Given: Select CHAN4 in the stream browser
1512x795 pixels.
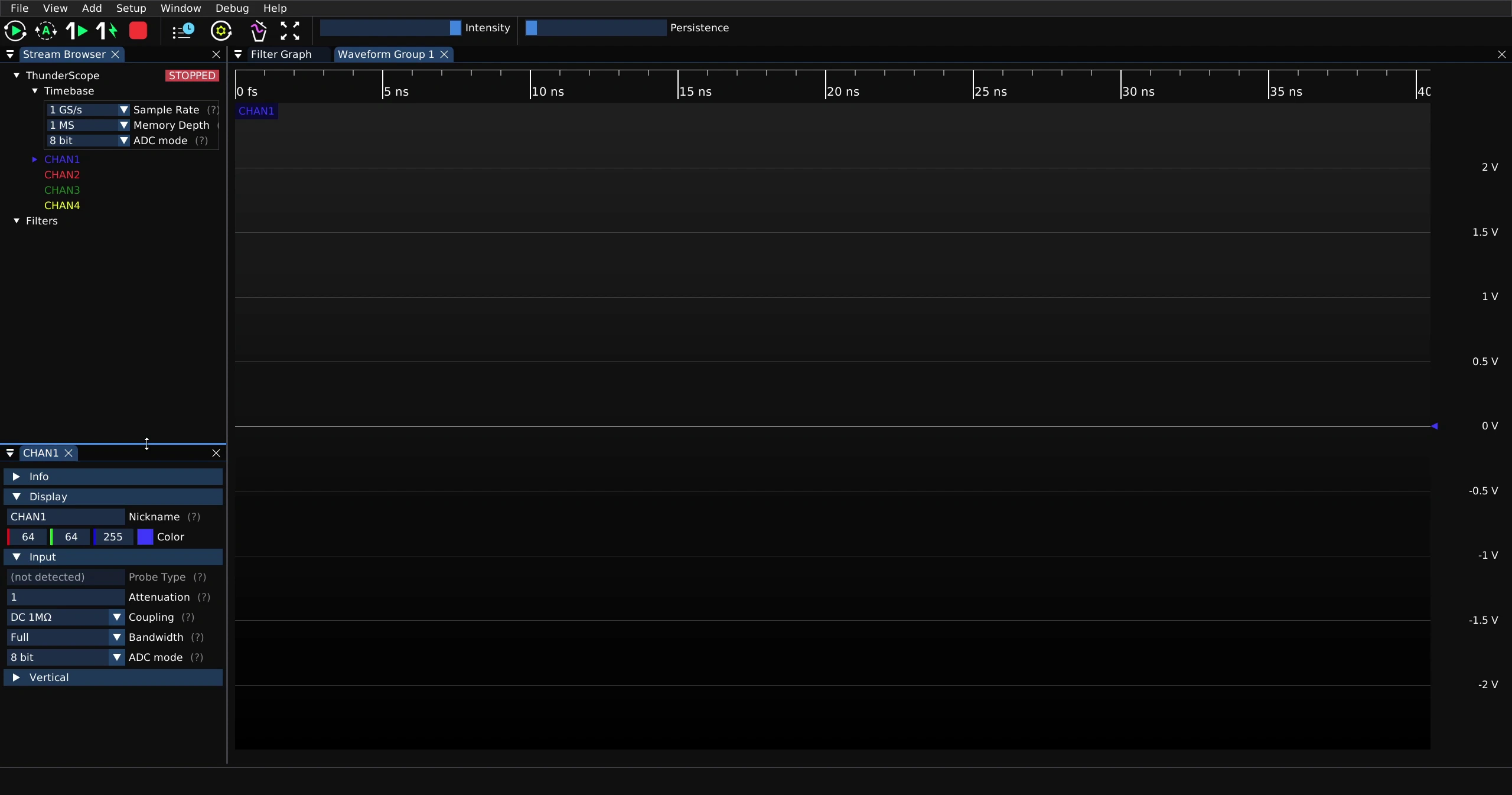Looking at the screenshot, I should [62, 206].
